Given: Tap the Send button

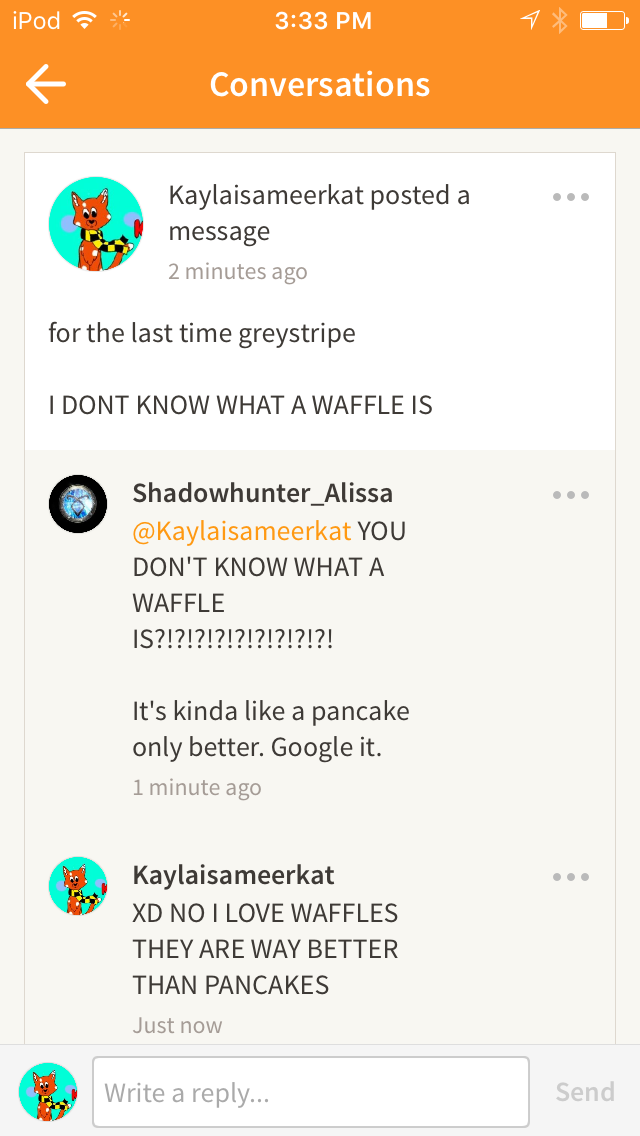Looking at the screenshot, I should click(x=585, y=1092).
